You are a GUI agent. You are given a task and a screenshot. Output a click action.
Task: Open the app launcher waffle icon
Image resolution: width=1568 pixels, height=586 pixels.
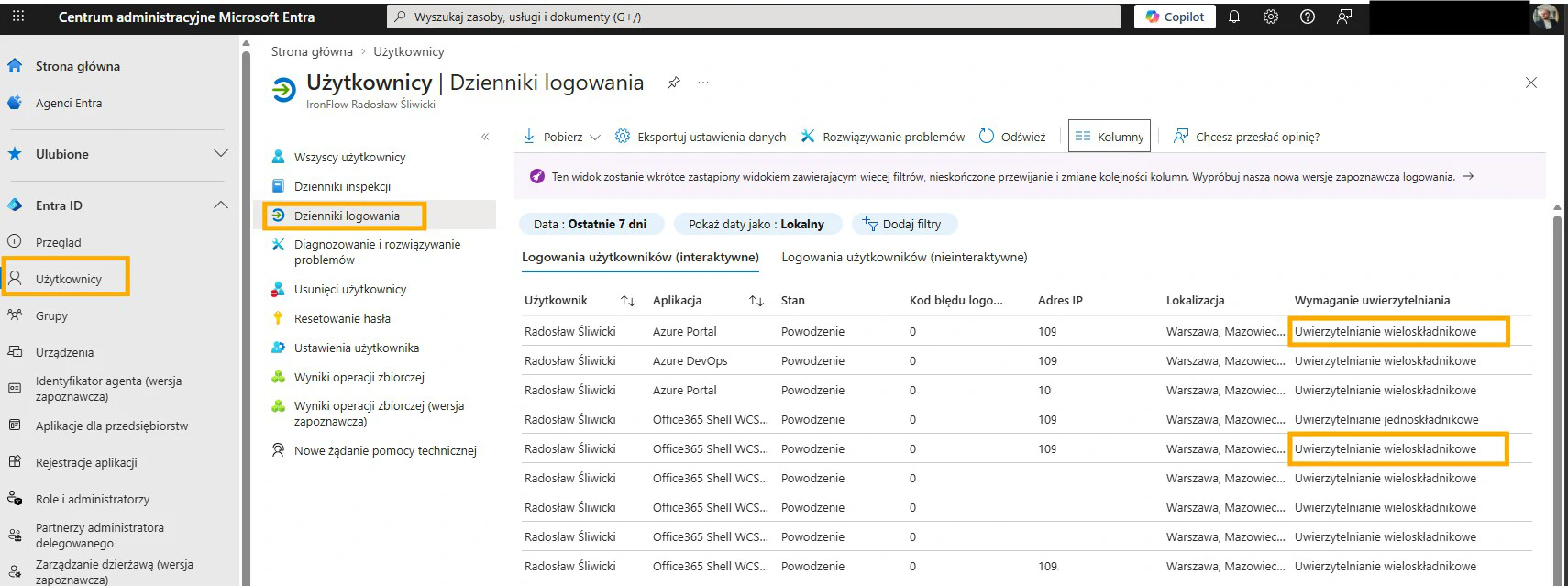(17, 17)
